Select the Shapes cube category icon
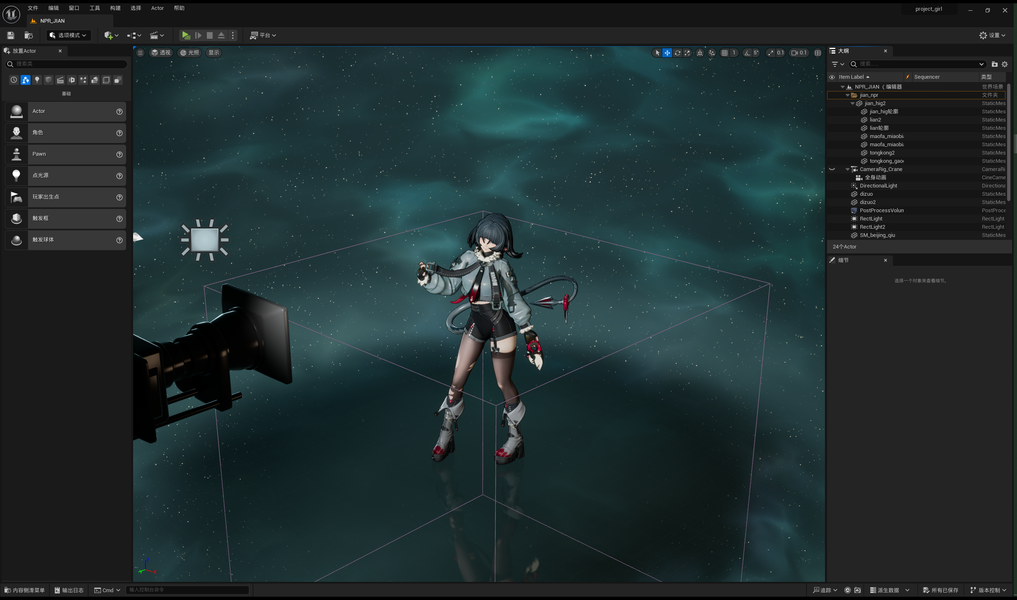 49,80
